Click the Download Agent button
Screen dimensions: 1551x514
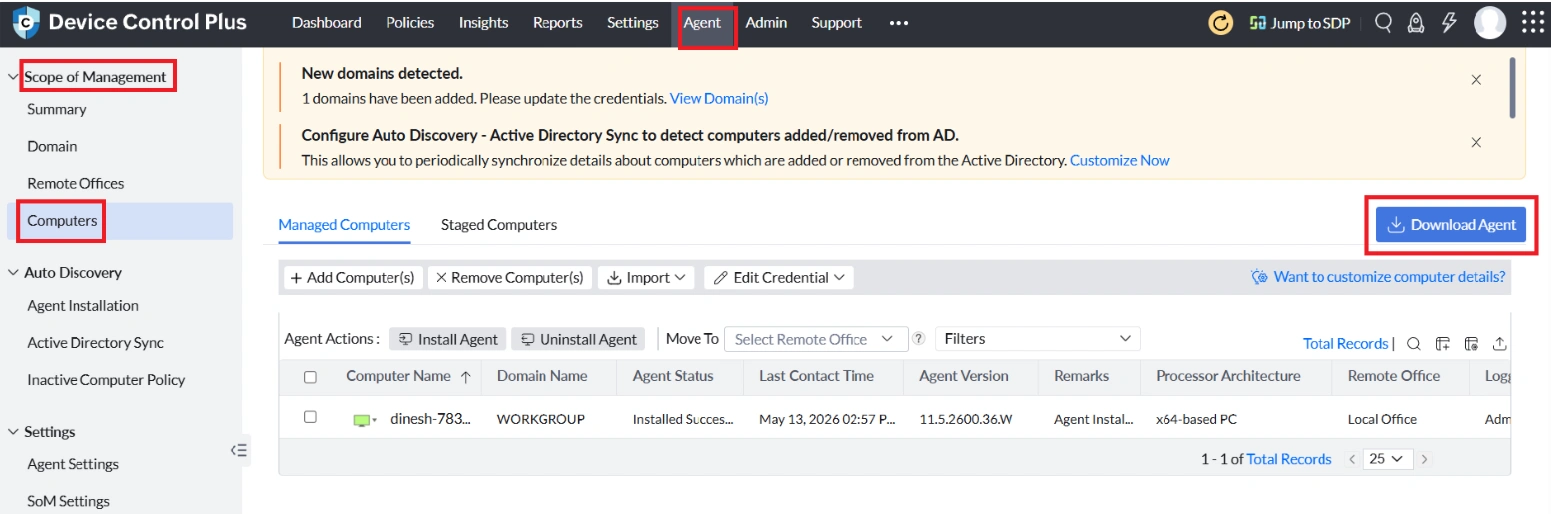pyautogui.click(x=1451, y=225)
